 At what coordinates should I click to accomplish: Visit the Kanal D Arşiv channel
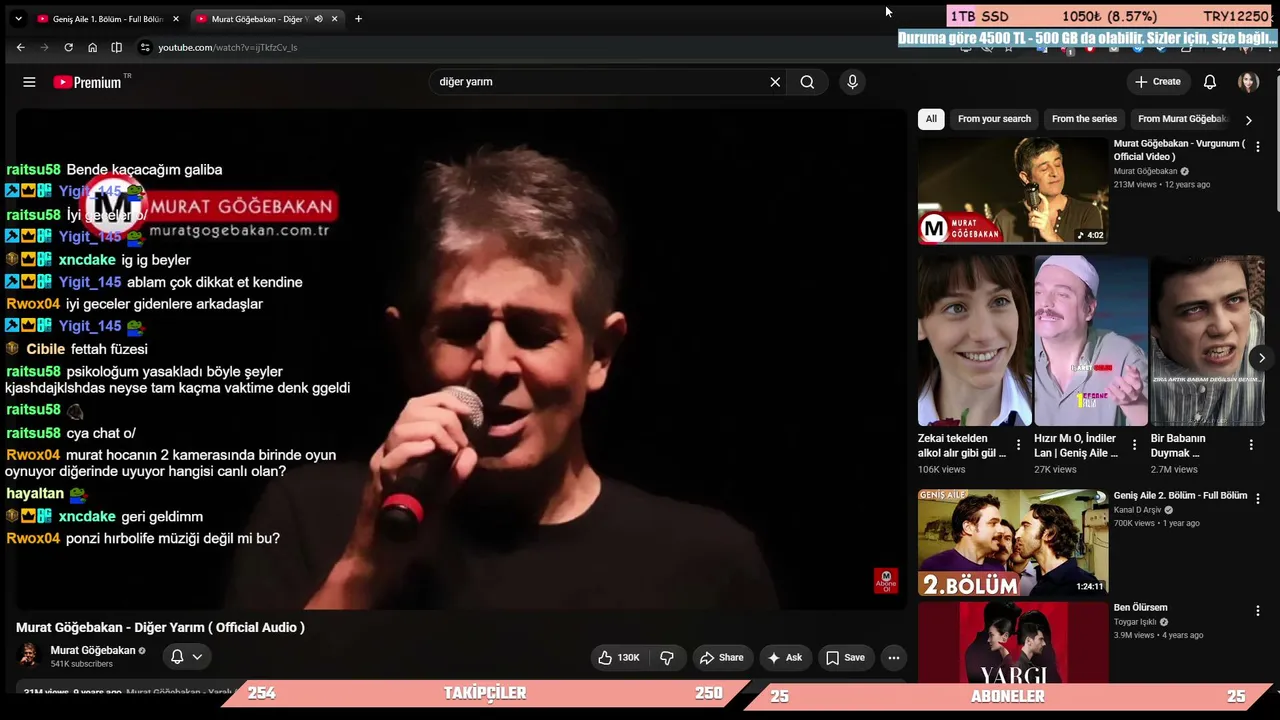pyautogui.click(x=1138, y=510)
